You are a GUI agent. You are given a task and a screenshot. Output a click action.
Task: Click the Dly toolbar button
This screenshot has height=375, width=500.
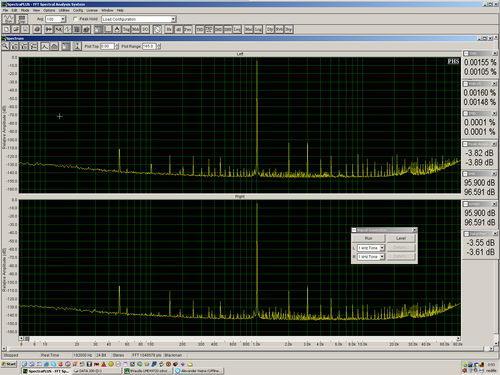tap(270, 29)
